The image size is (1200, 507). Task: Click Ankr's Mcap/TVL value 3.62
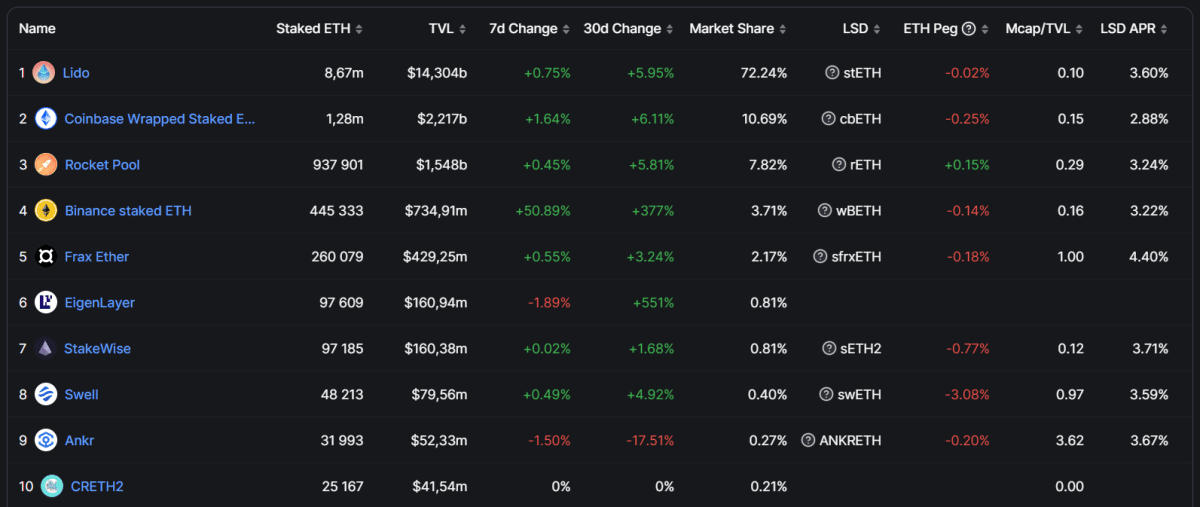[x=1070, y=441]
